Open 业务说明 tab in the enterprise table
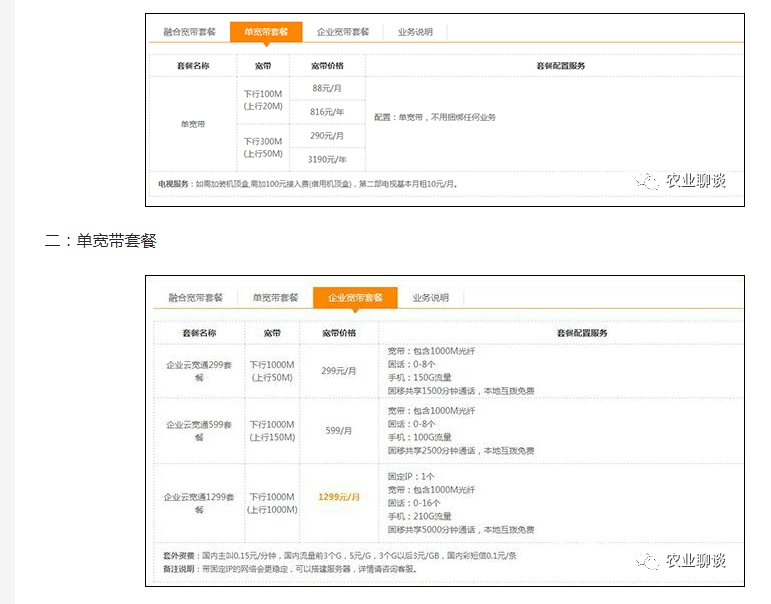Screen dimensions: 771x604 coord(430,298)
